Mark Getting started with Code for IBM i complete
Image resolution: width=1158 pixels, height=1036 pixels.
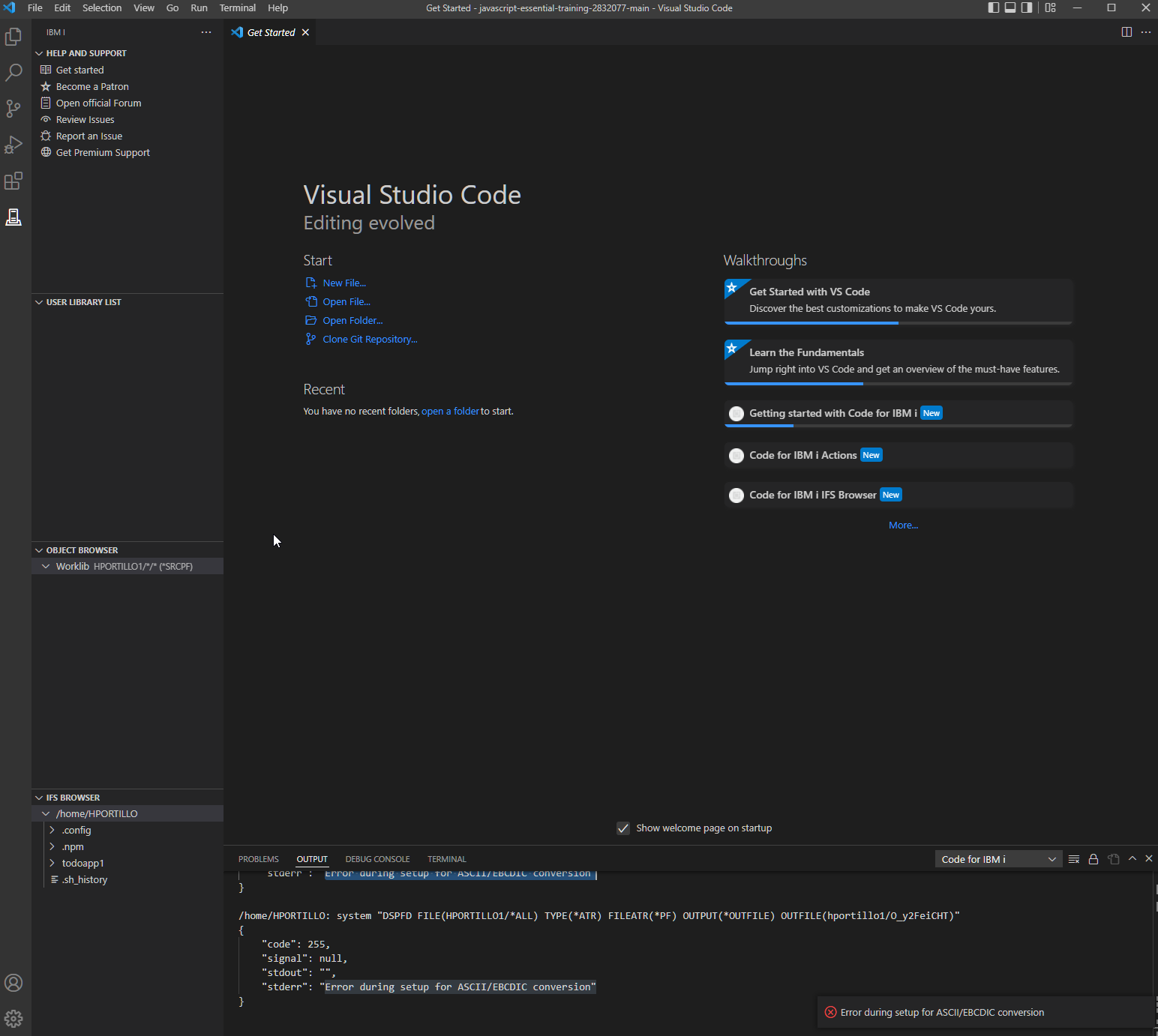pyautogui.click(x=736, y=413)
